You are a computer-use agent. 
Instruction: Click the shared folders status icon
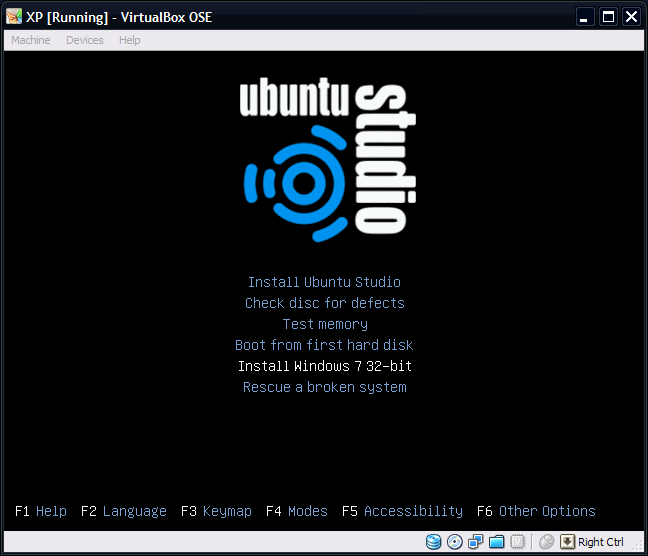coord(496,542)
